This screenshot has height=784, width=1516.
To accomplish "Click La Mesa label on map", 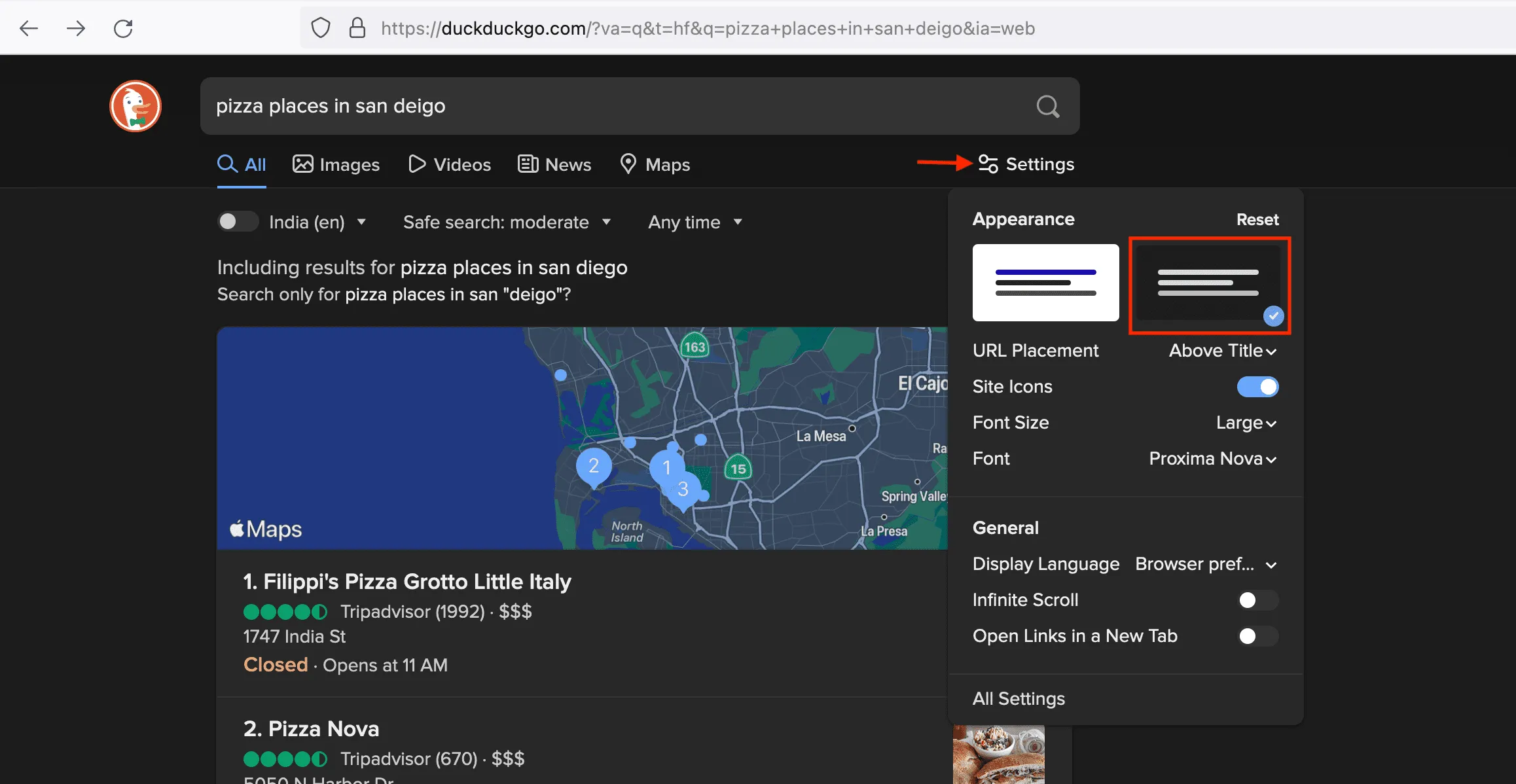I will [x=821, y=436].
